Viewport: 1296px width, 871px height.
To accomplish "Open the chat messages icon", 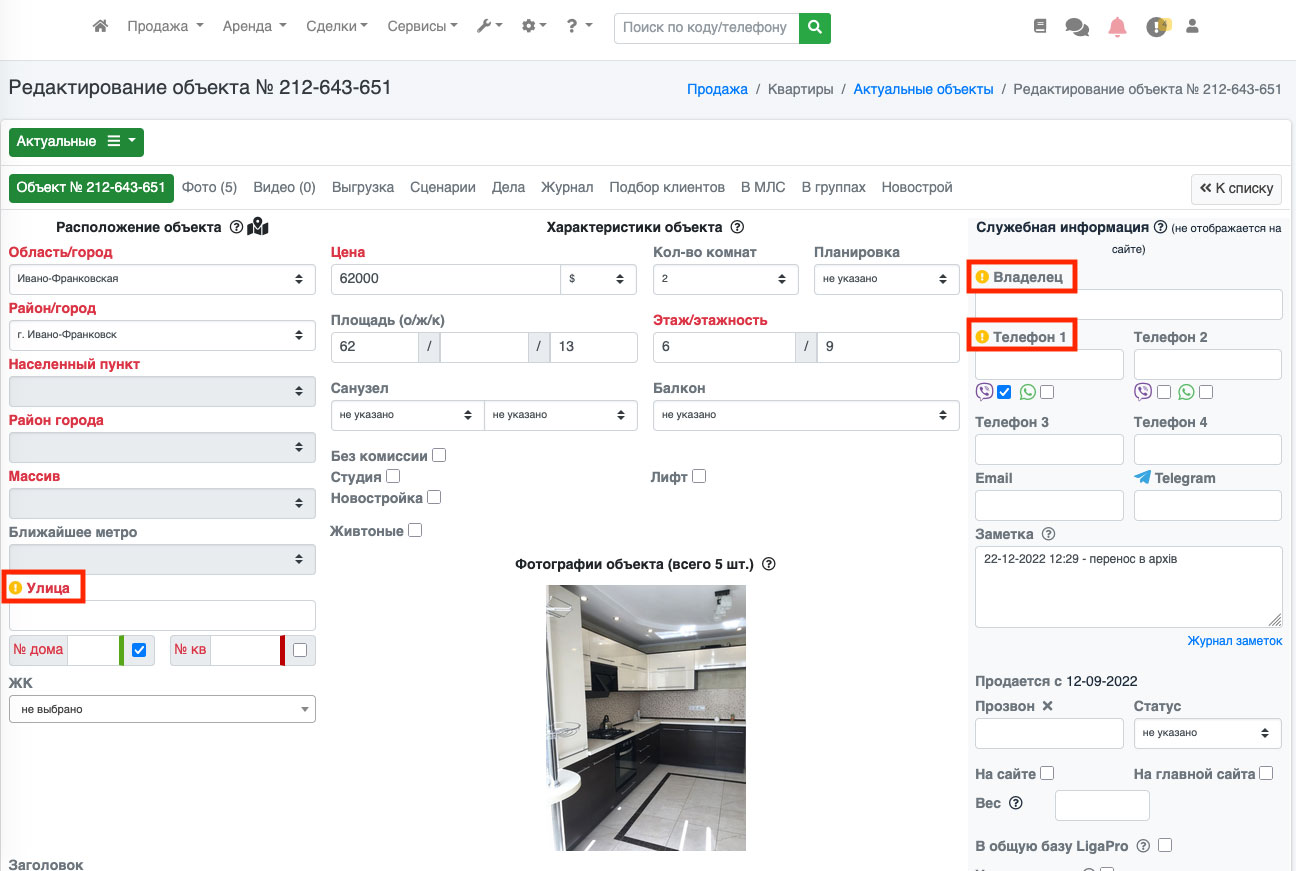I will (x=1077, y=27).
